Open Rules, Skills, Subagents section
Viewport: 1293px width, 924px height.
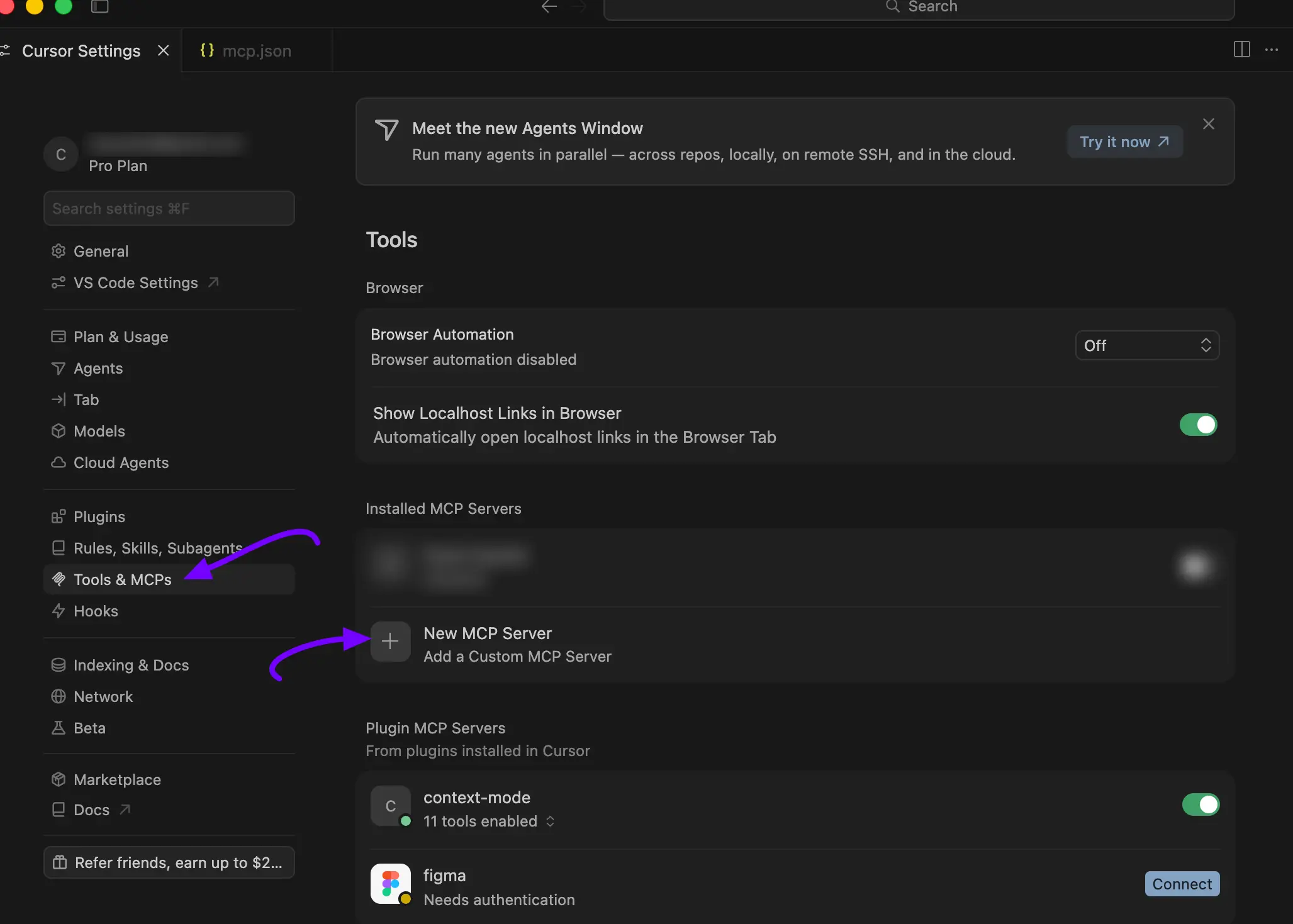(157, 548)
